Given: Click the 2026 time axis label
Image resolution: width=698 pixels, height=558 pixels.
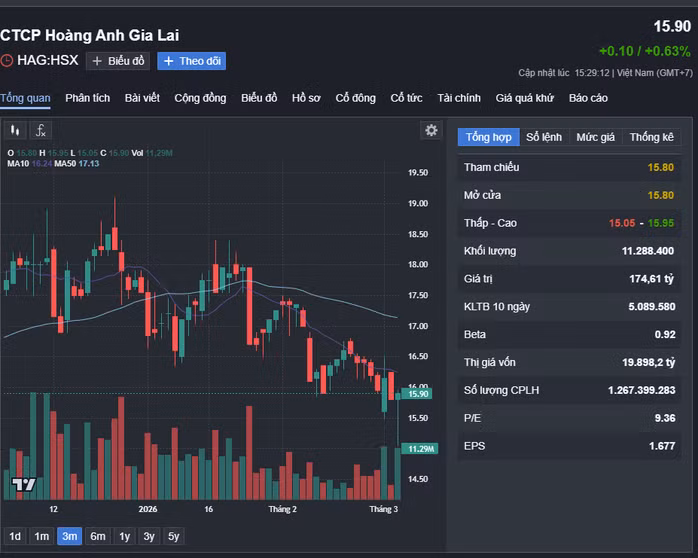Looking at the screenshot, I should point(148,509).
